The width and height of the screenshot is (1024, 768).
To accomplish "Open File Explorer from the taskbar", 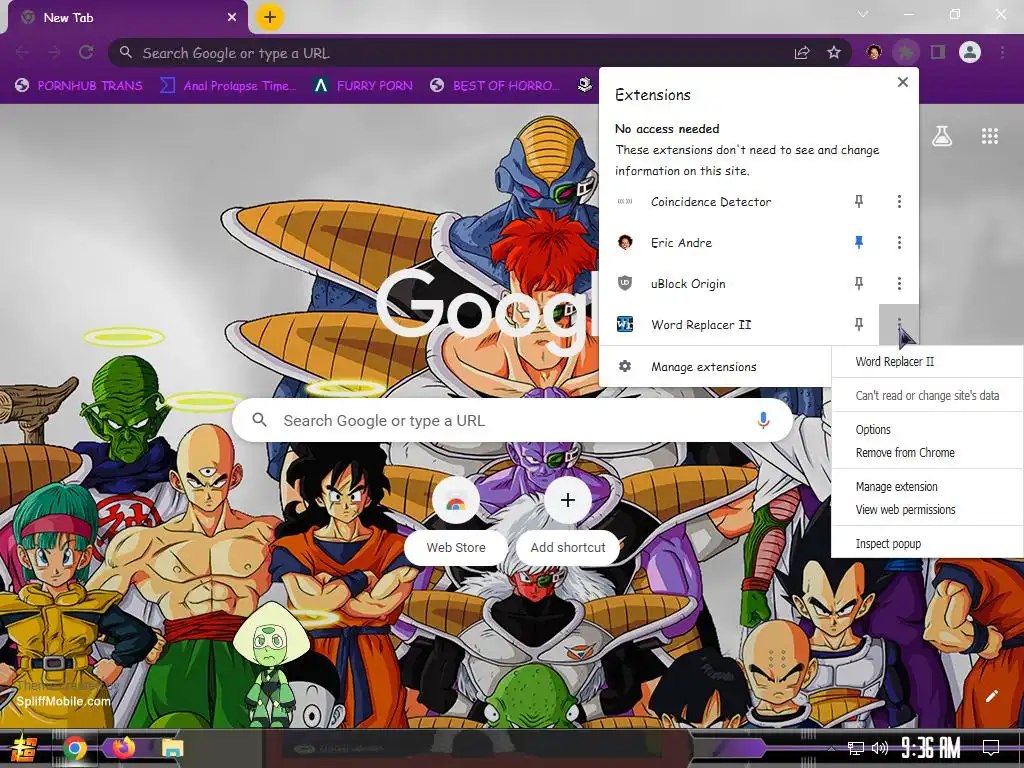I will (x=172, y=748).
